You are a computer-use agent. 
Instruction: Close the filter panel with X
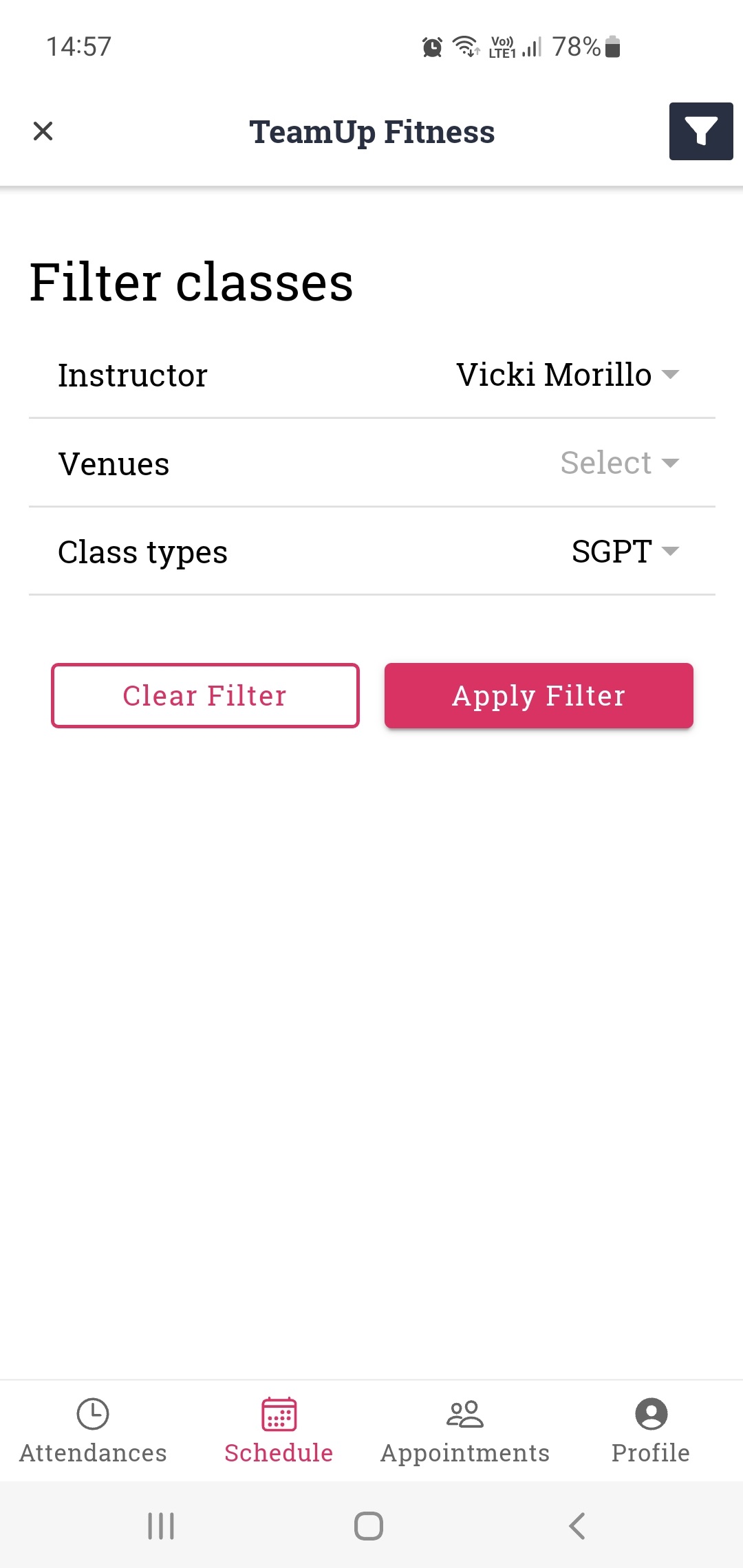43,131
